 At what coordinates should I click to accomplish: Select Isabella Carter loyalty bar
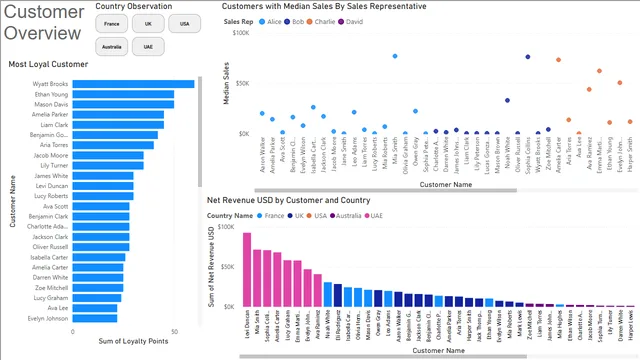99,258
